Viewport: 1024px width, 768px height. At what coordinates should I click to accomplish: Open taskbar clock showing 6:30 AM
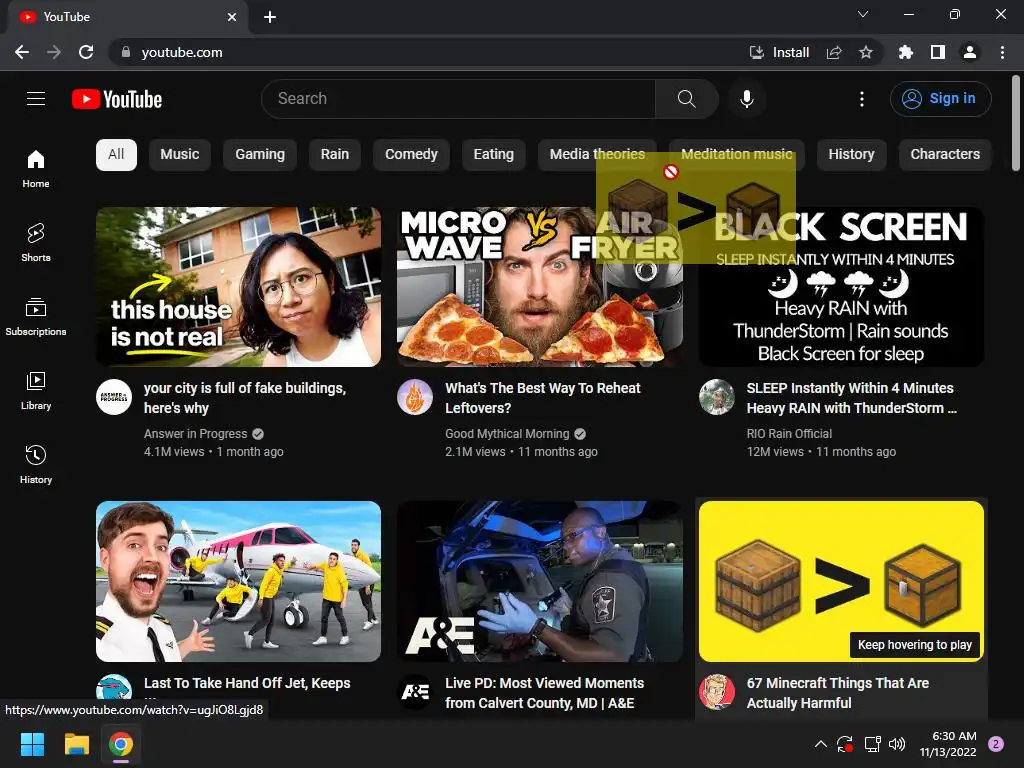tap(948, 744)
